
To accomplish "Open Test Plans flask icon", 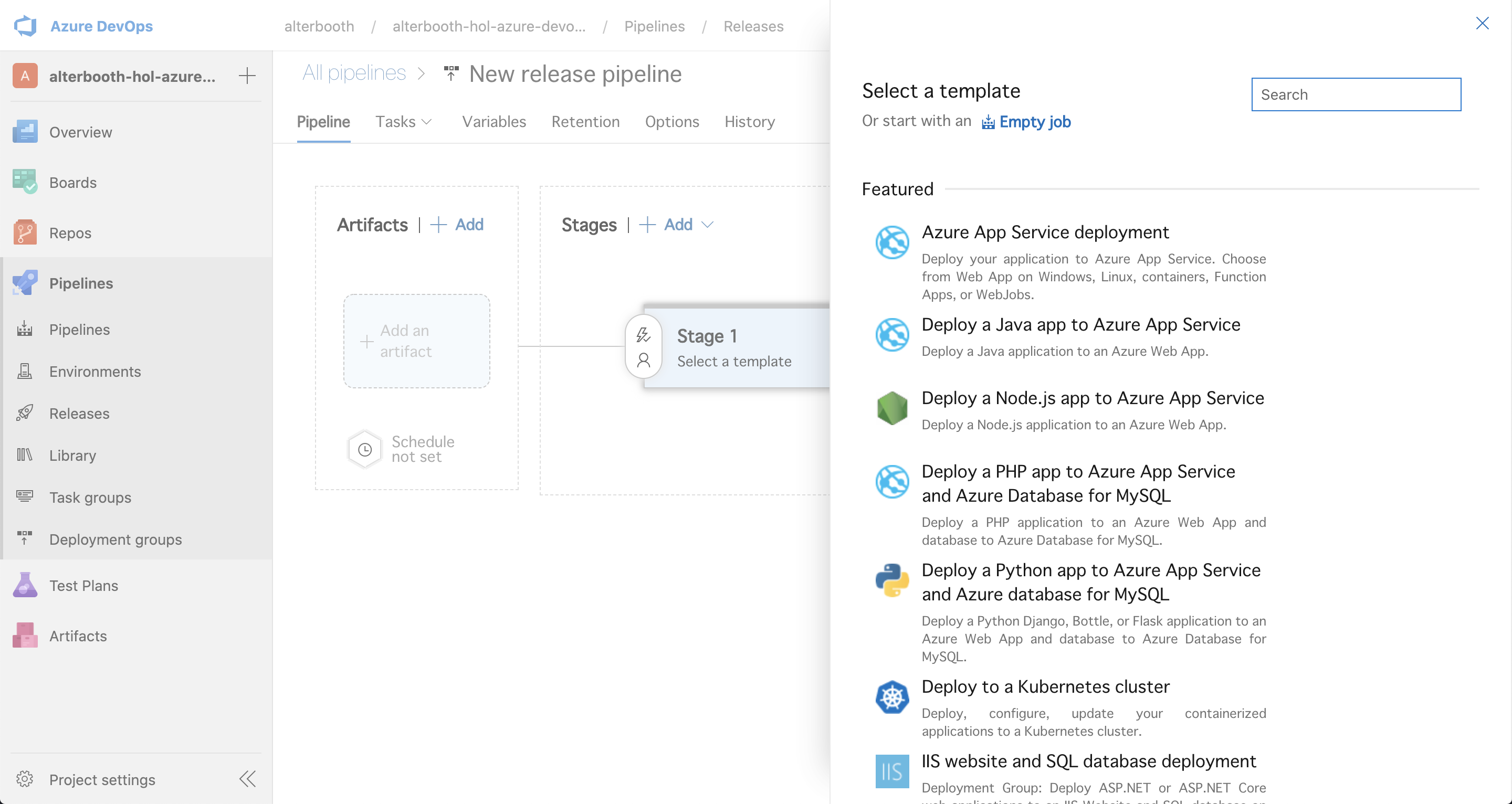I will tap(25, 585).
